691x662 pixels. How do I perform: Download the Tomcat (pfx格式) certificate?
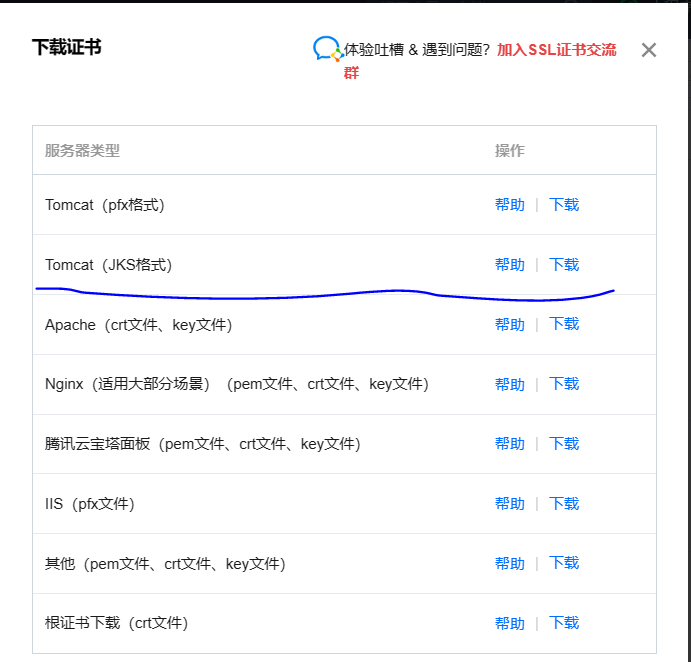[564, 205]
